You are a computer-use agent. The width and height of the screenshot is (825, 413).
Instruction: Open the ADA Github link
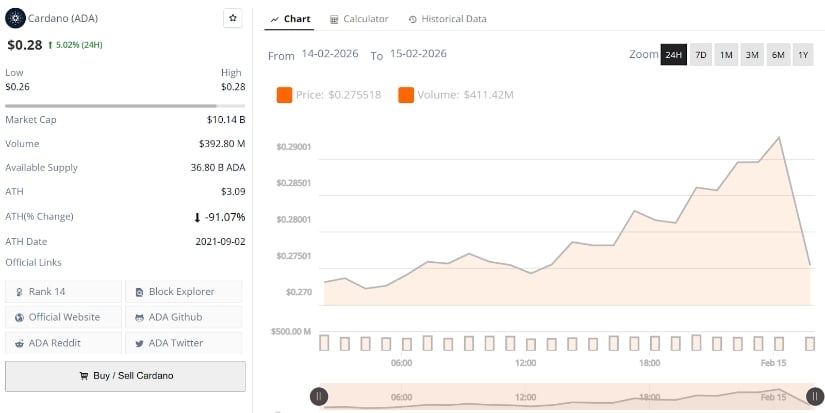(x=183, y=317)
